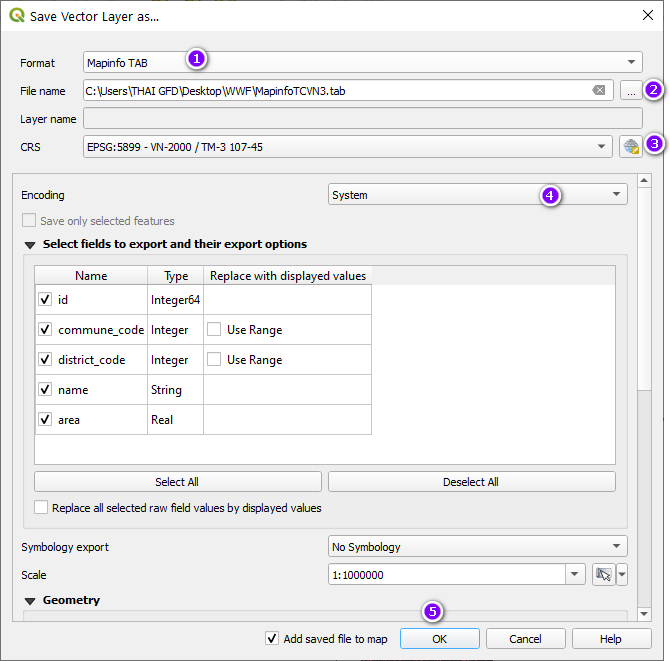The height and width of the screenshot is (661, 670).
Task: Collapse the Select fields to export section
Action: [30, 245]
